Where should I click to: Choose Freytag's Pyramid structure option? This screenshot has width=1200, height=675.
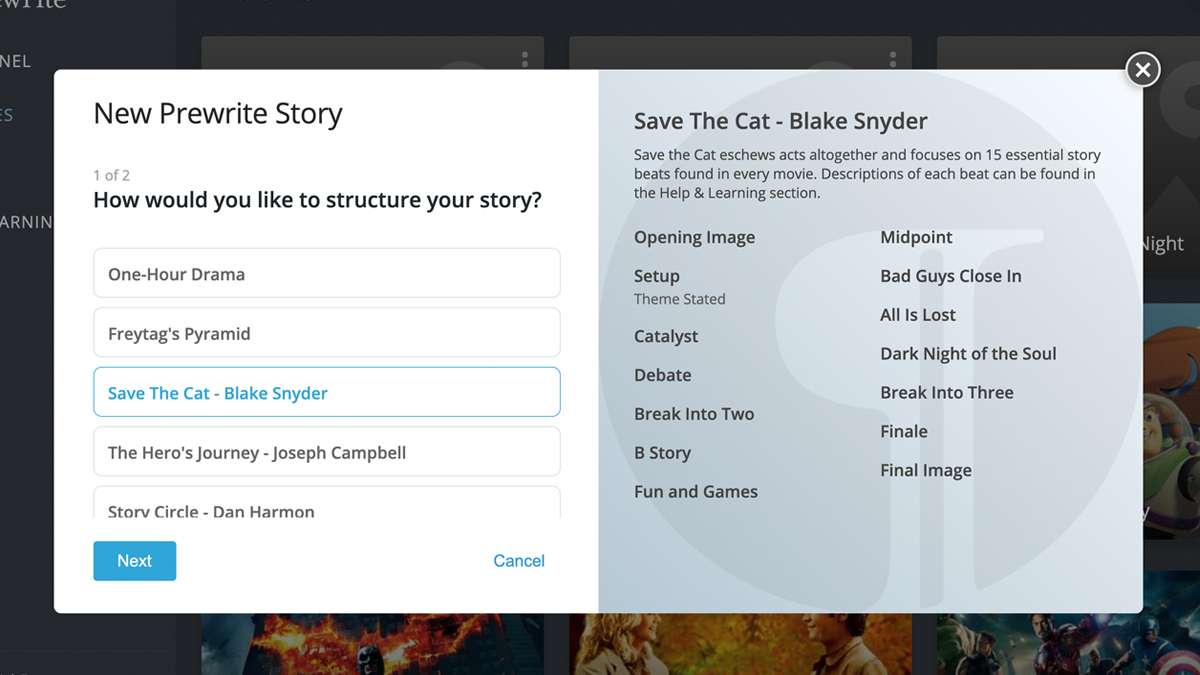pyautogui.click(x=327, y=333)
